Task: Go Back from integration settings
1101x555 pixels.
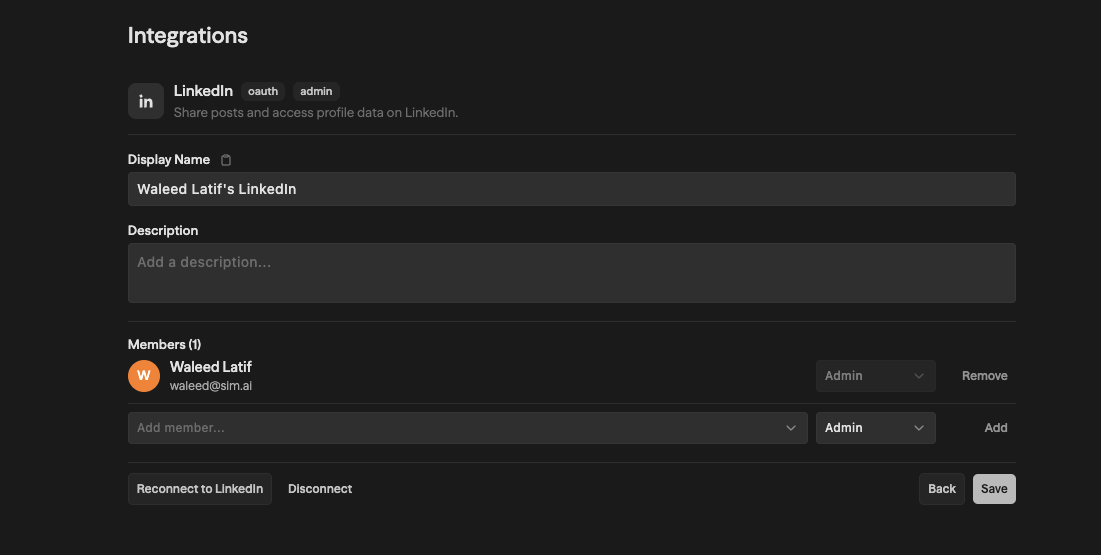Action: (942, 489)
